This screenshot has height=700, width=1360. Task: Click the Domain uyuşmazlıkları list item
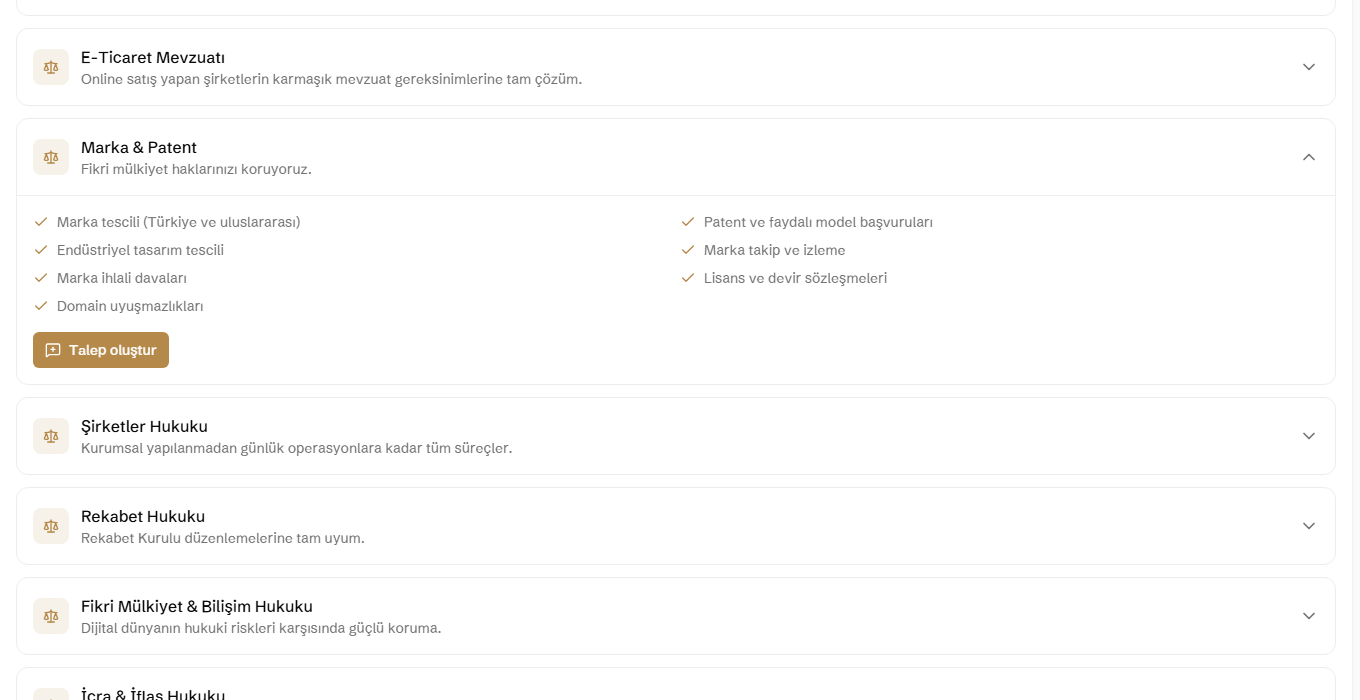coord(130,306)
